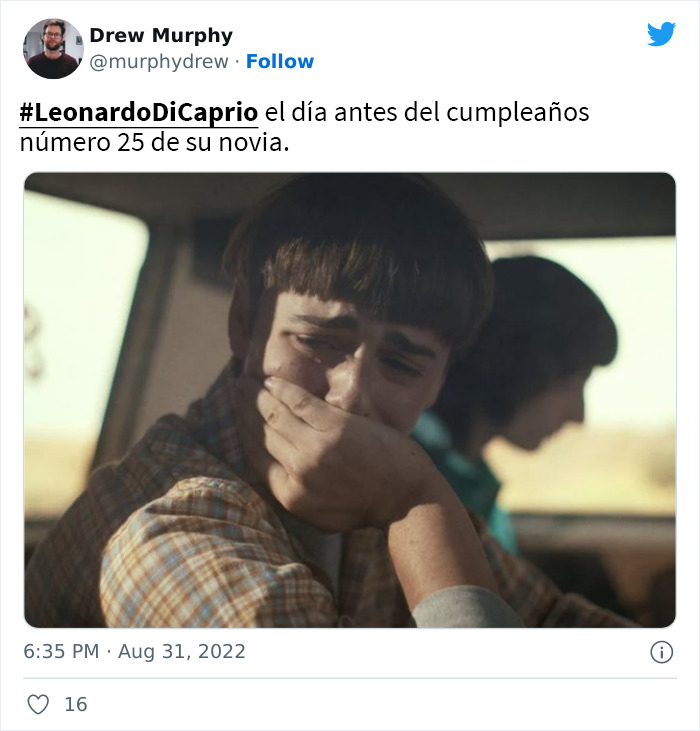Click the Drew Murphy display name
700x731 pixels.
tap(161, 35)
